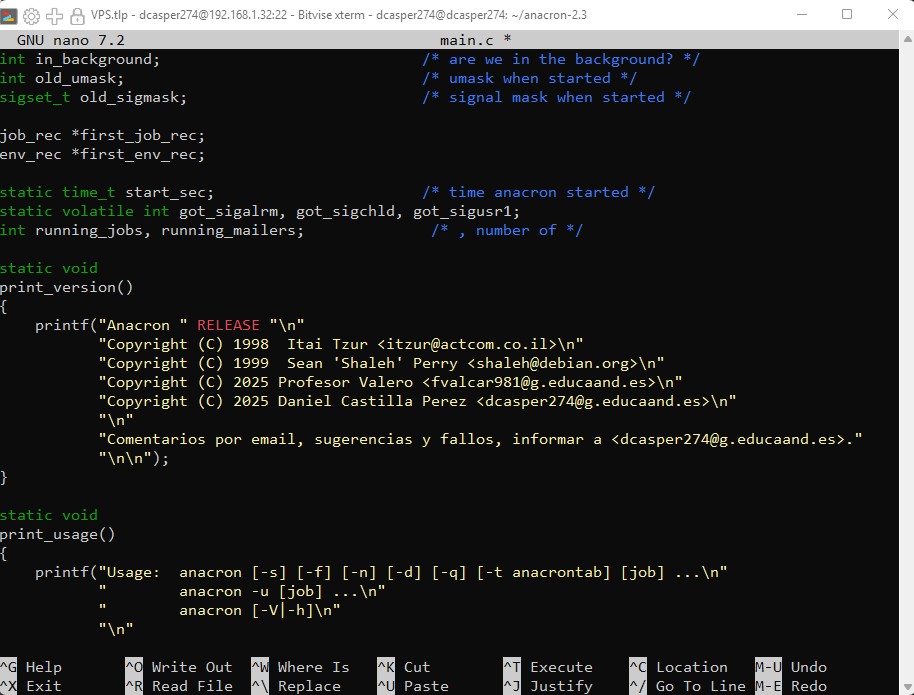
Task: Close the Bitvise xterm window
Action: pos(892,15)
